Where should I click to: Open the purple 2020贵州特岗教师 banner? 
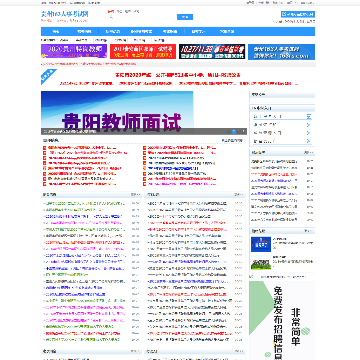74,51
